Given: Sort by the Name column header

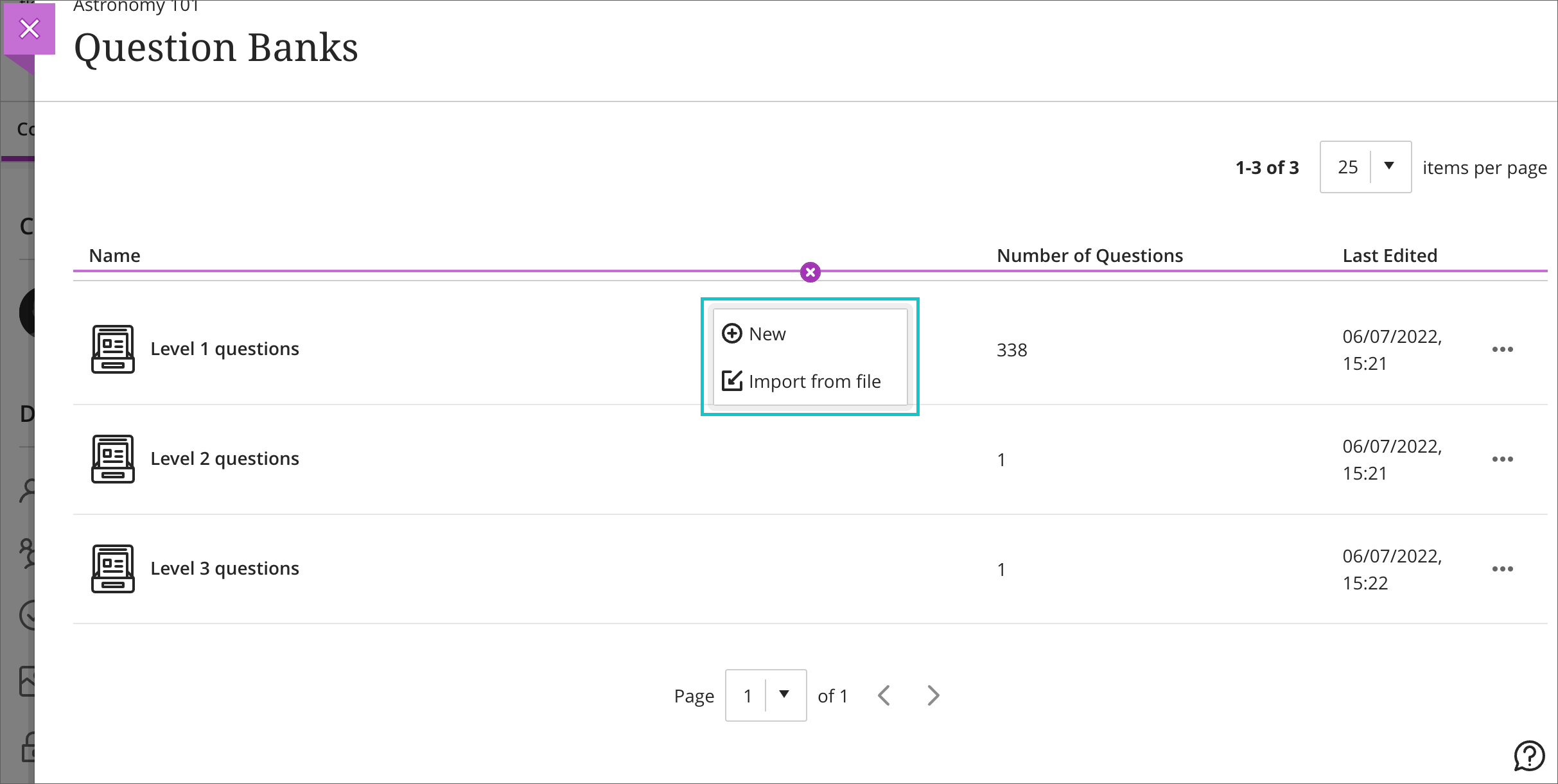Looking at the screenshot, I should [x=114, y=256].
